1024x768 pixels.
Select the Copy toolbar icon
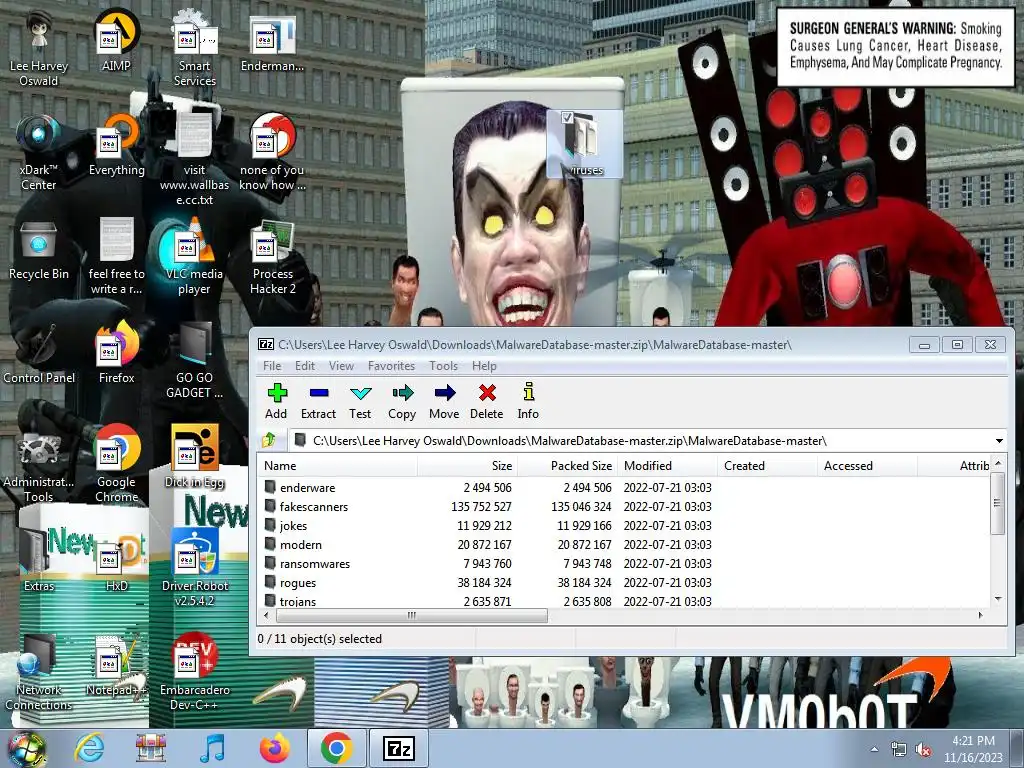pyautogui.click(x=402, y=401)
